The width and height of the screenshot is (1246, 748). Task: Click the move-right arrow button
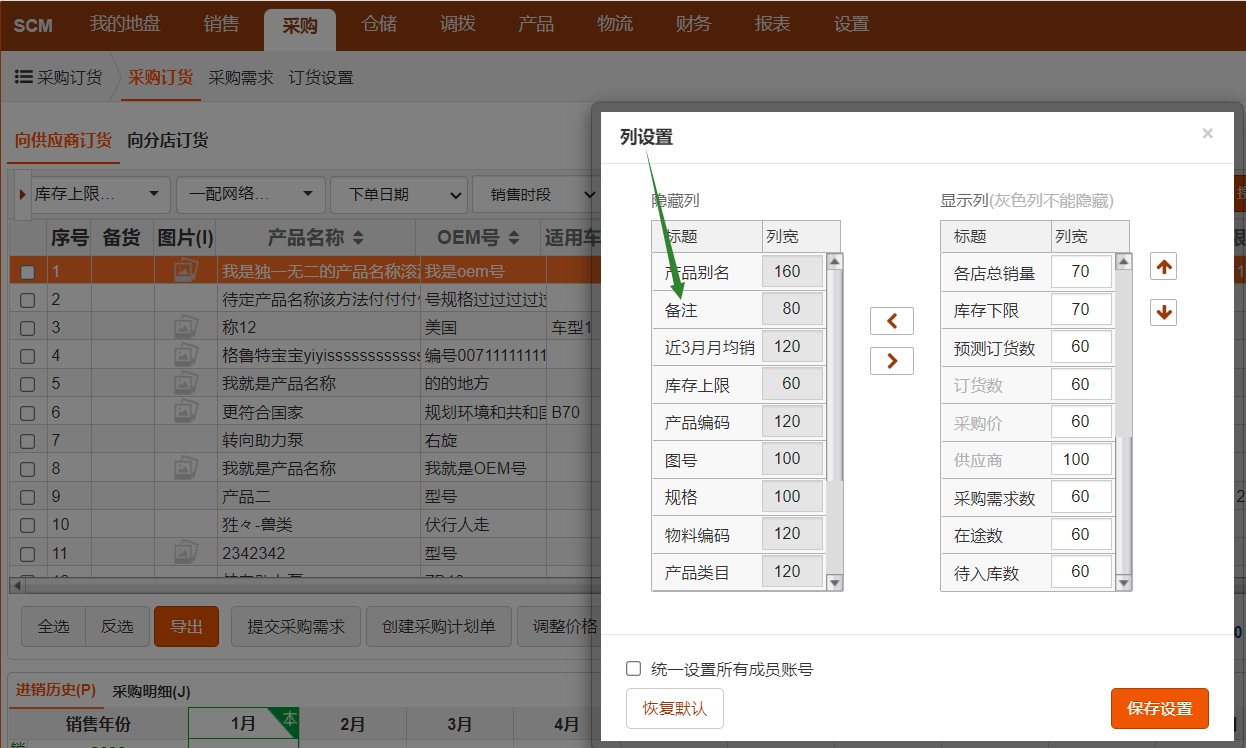[x=891, y=361]
